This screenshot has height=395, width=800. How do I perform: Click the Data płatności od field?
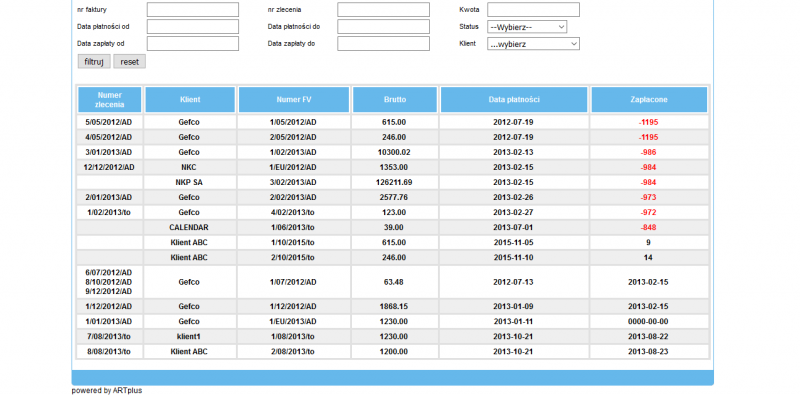click(193, 27)
